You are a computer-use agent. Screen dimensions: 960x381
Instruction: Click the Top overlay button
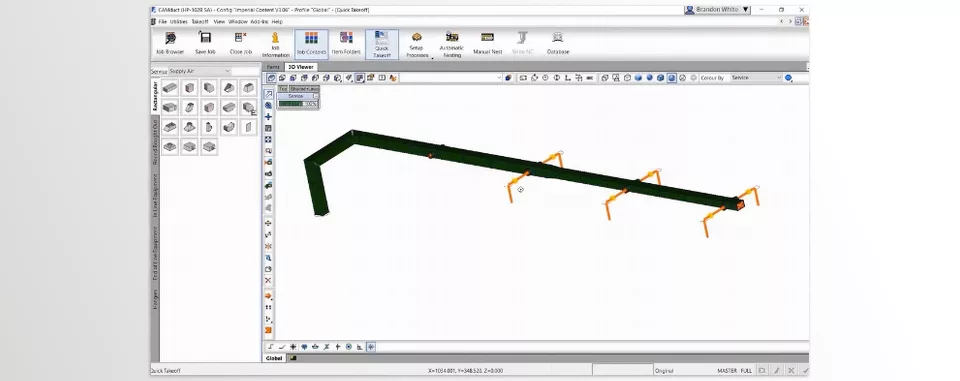point(283,89)
